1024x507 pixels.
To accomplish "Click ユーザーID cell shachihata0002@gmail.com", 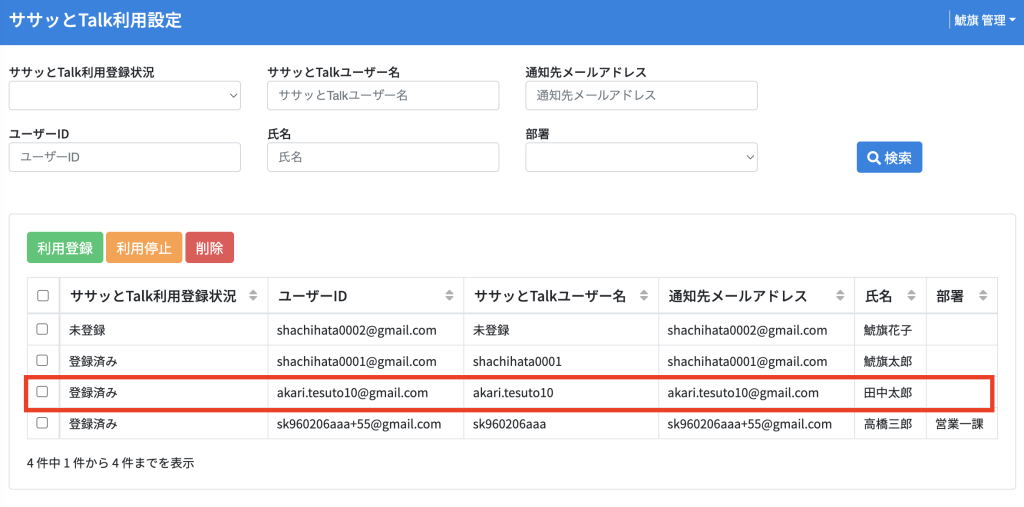I will (357, 330).
